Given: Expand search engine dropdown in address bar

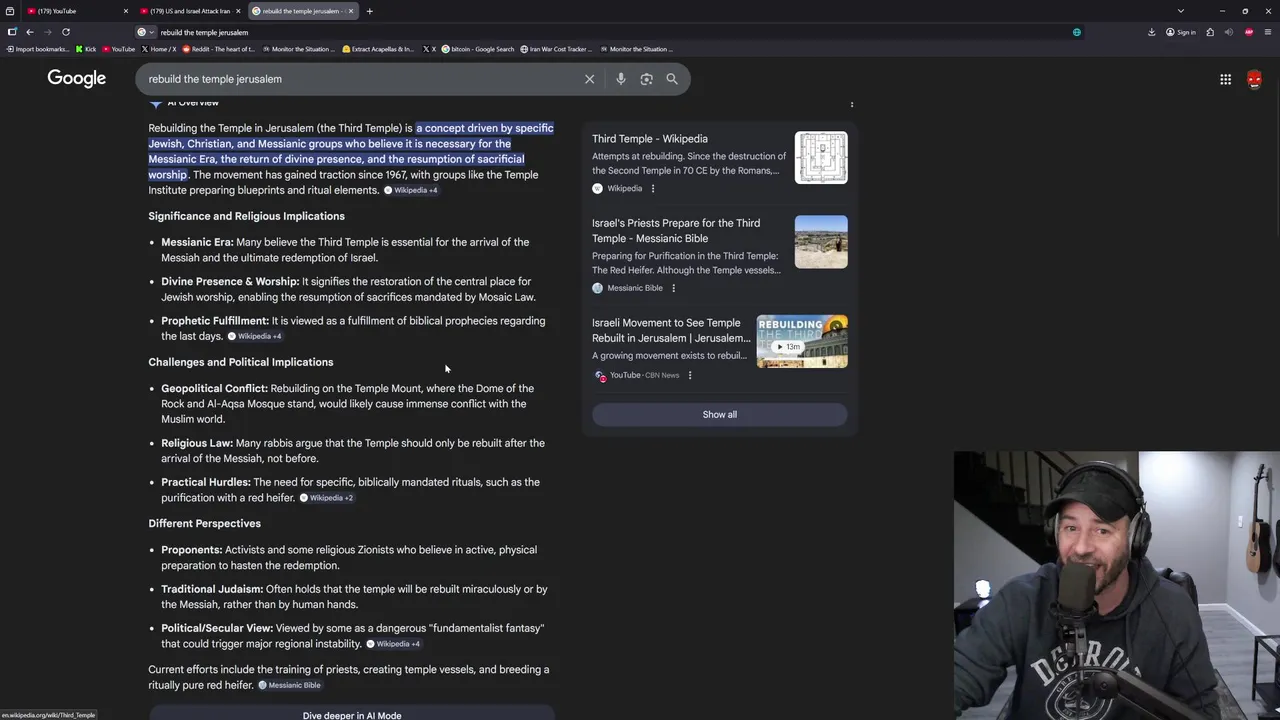Looking at the screenshot, I should tap(146, 32).
